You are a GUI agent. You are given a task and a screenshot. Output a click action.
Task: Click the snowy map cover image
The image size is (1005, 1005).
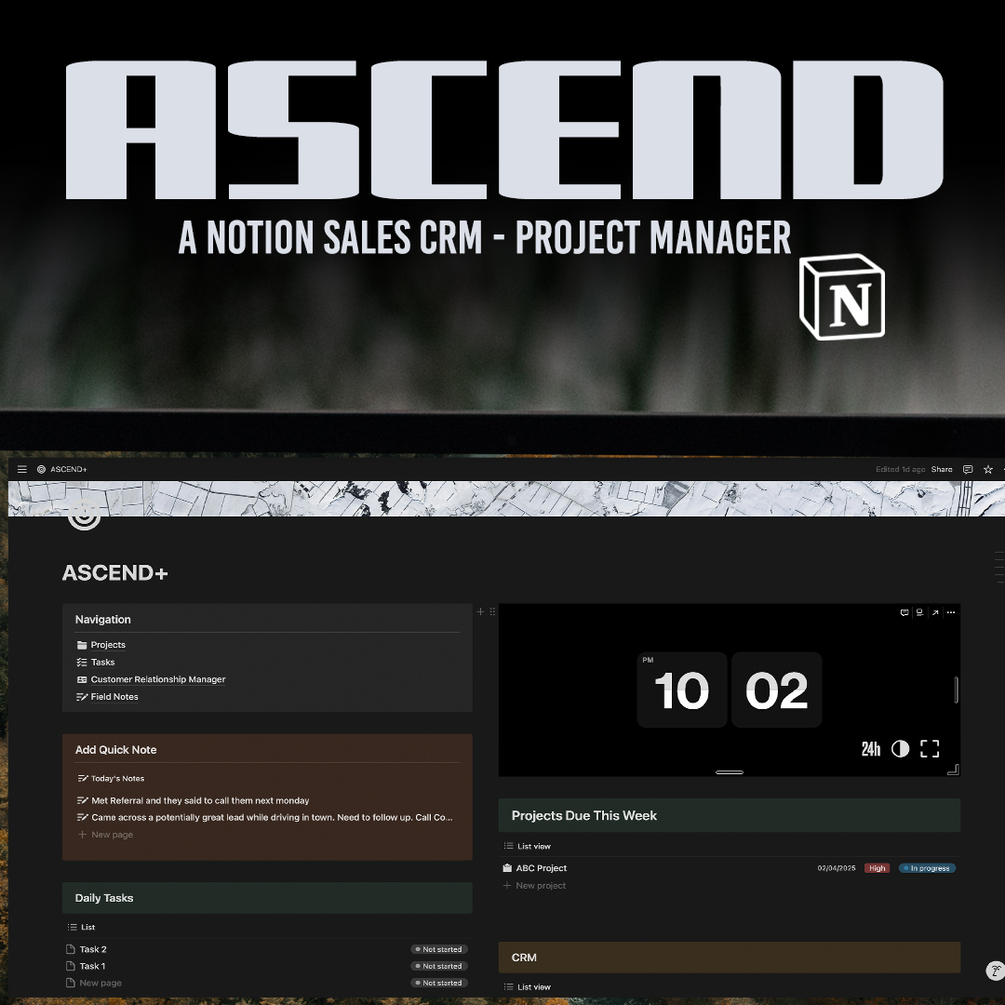(506, 499)
